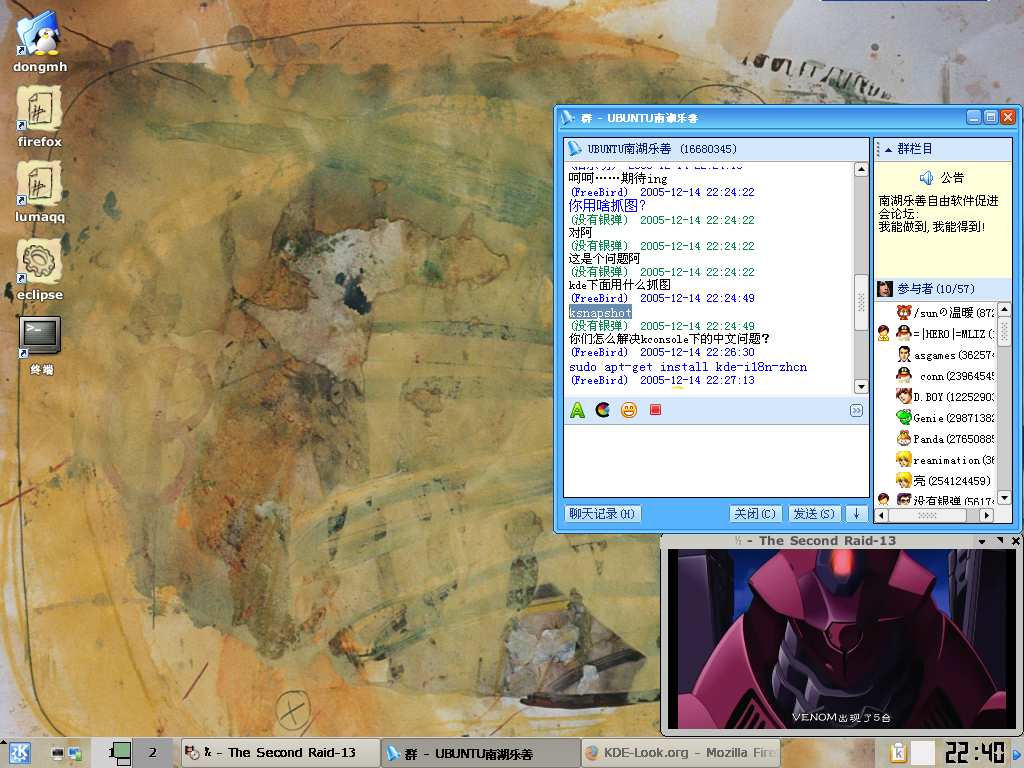Image resolution: width=1024 pixels, height=768 pixels.
Task: Click the red square icon in chat toolbar
Action: [656, 409]
